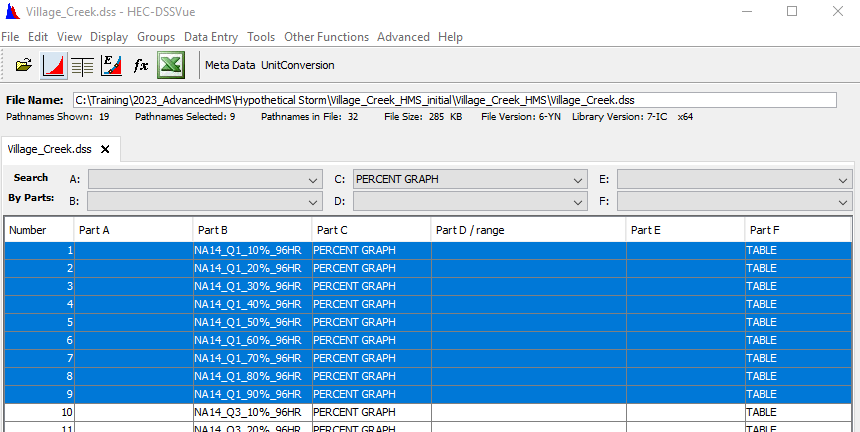The width and height of the screenshot is (860, 432).
Task: Sort by the Number column header
Action: click(x=39, y=230)
